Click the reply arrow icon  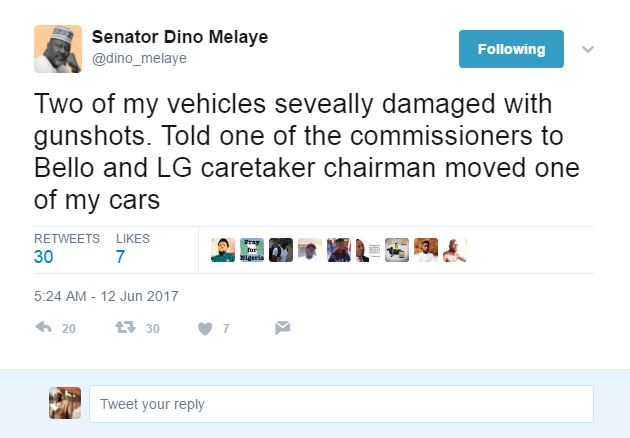[x=43, y=327]
